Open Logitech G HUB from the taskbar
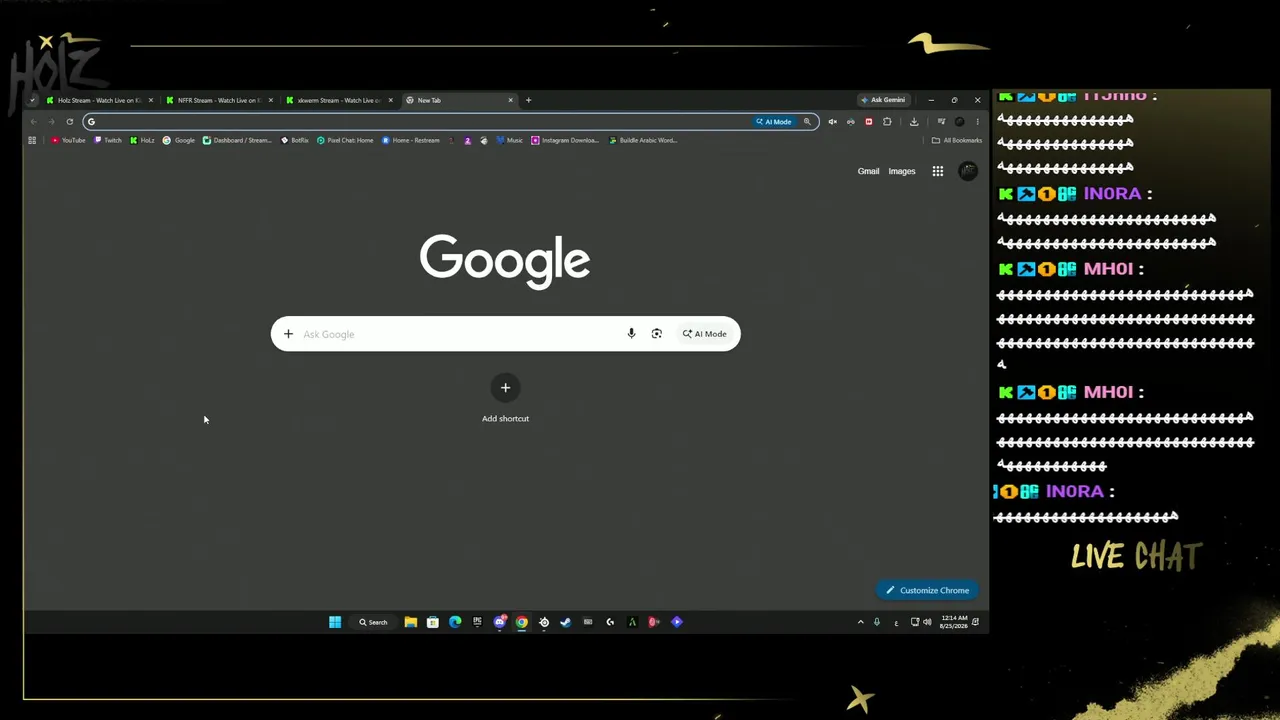This screenshot has width=1280, height=720. coord(610,622)
